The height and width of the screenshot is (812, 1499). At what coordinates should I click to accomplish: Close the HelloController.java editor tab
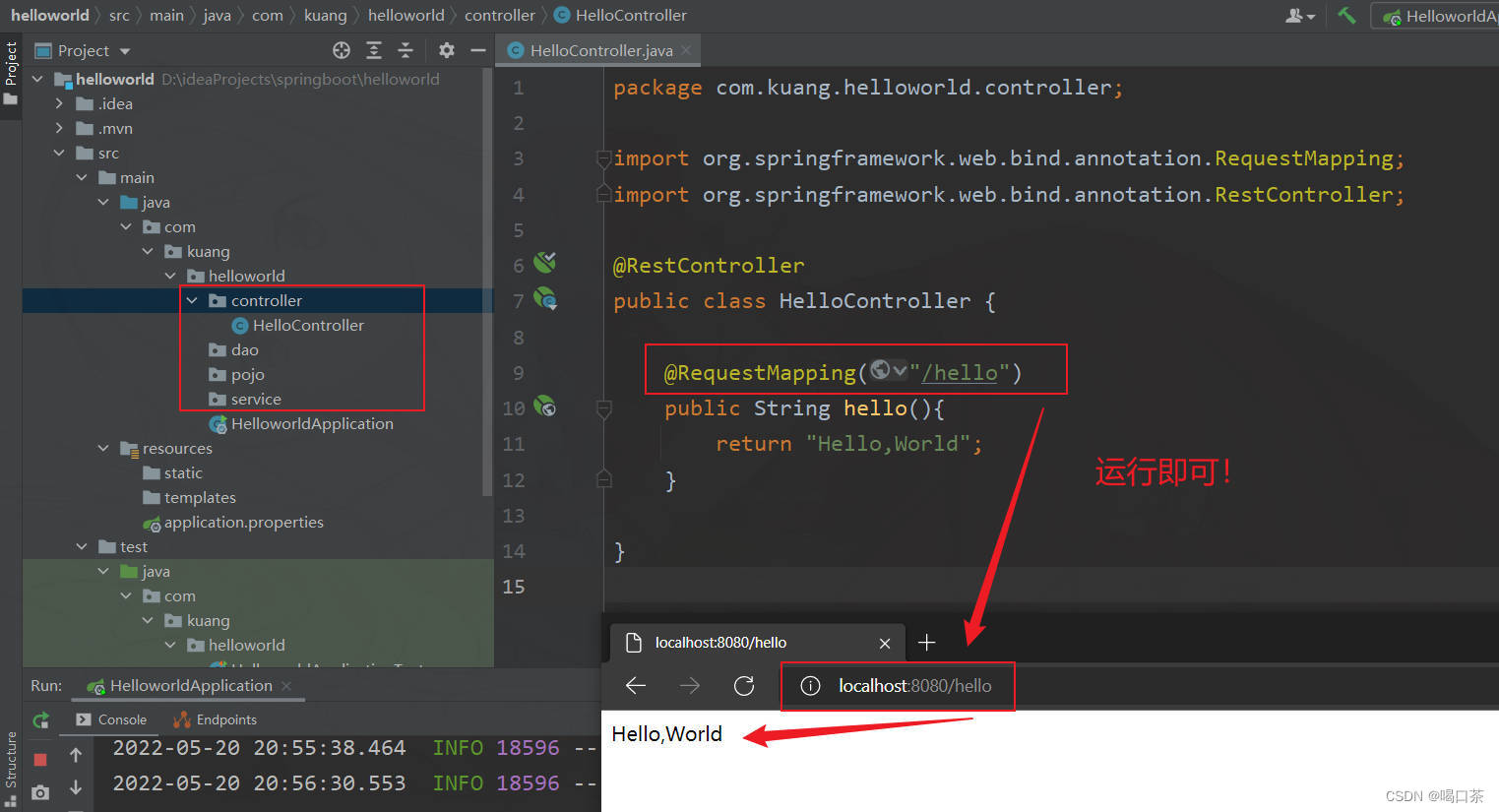(x=686, y=50)
